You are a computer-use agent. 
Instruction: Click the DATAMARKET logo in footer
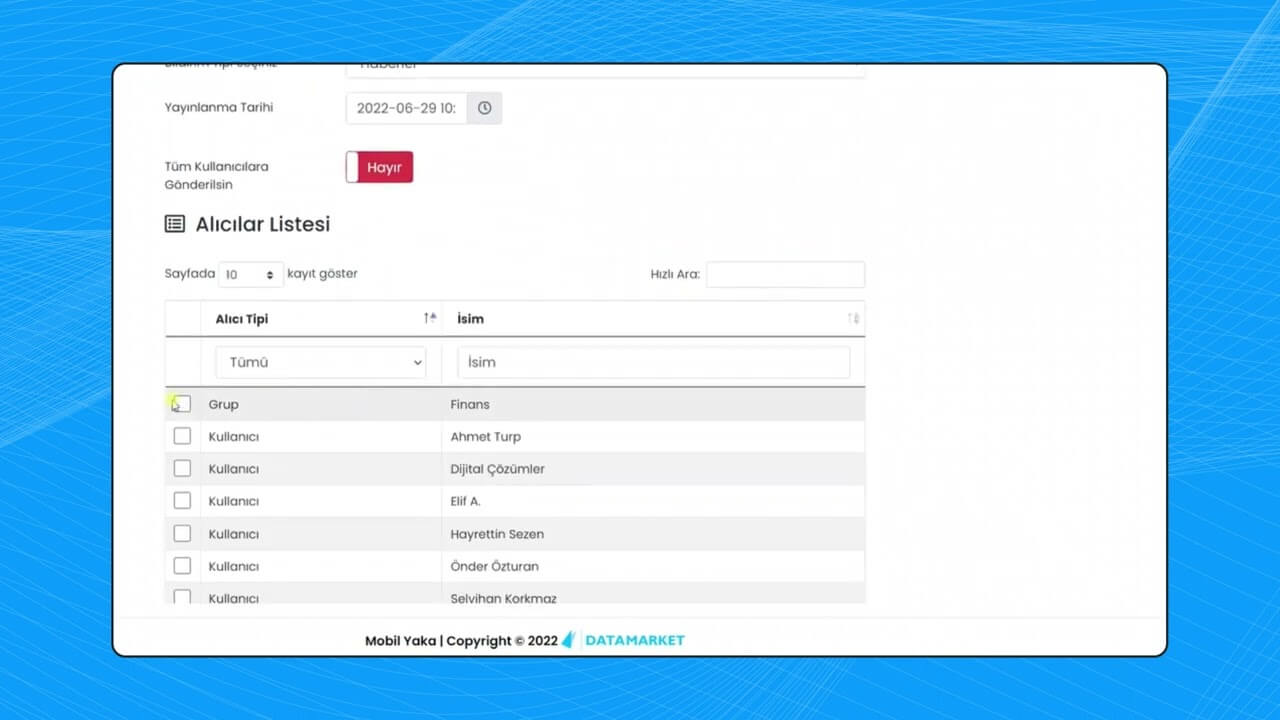[624, 640]
